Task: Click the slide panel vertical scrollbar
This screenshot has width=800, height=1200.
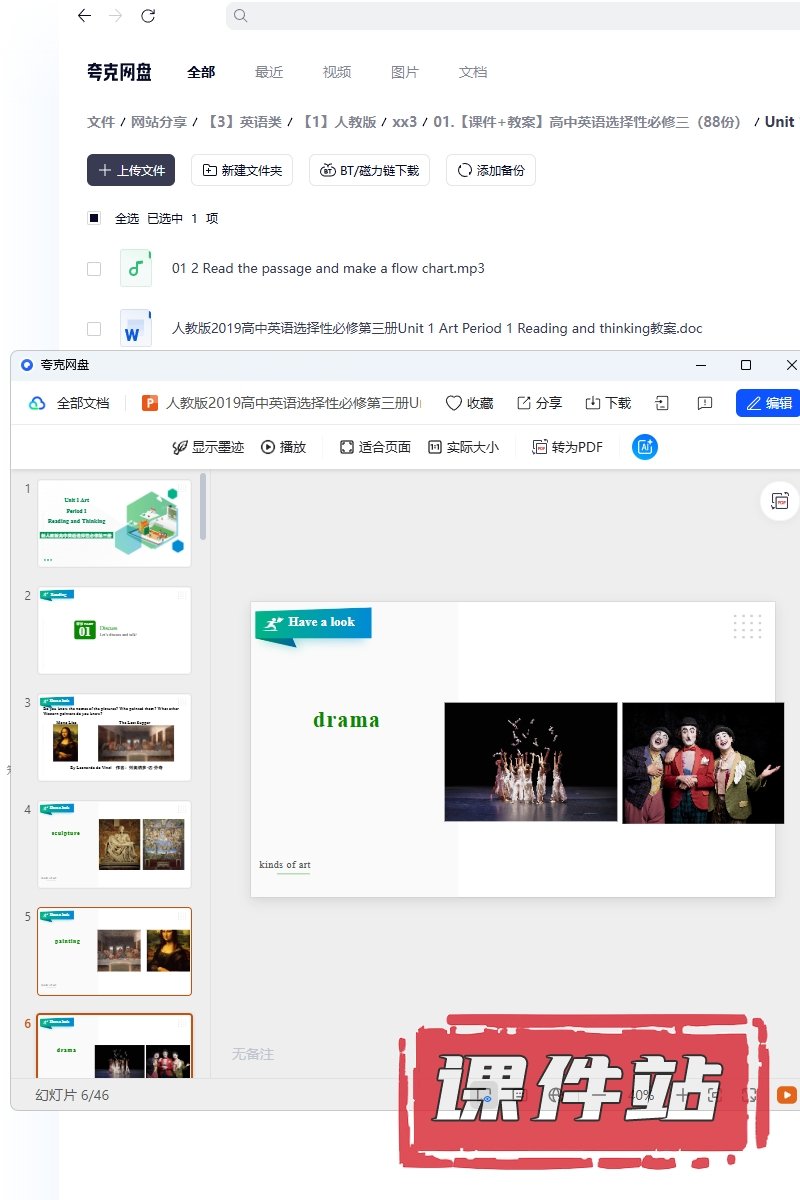Action: (x=203, y=506)
